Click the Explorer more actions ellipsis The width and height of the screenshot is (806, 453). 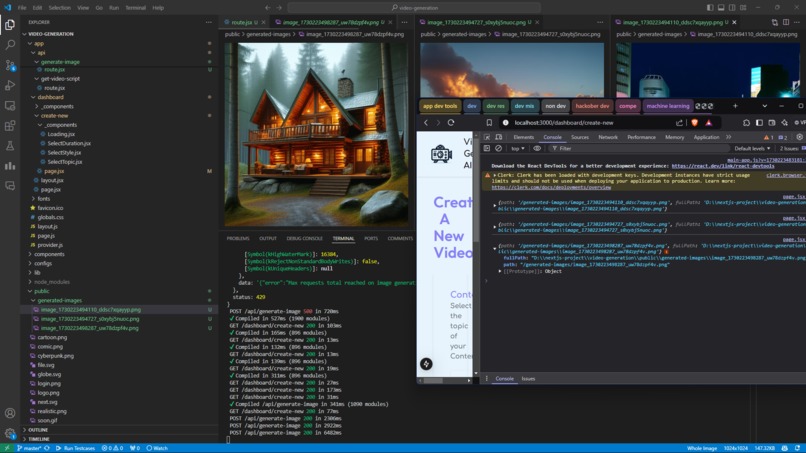(x=209, y=22)
